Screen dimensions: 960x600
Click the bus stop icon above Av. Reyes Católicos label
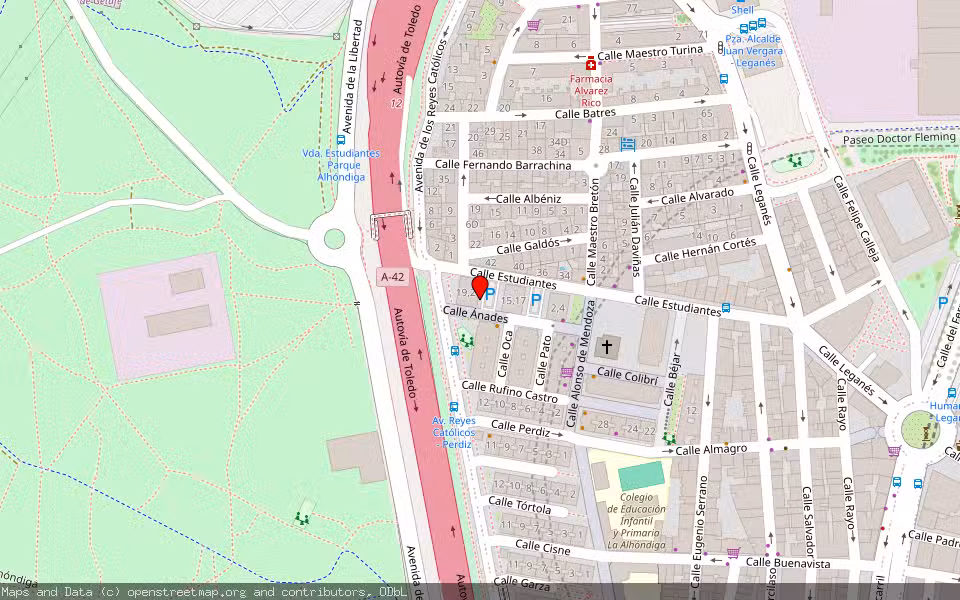(x=454, y=407)
